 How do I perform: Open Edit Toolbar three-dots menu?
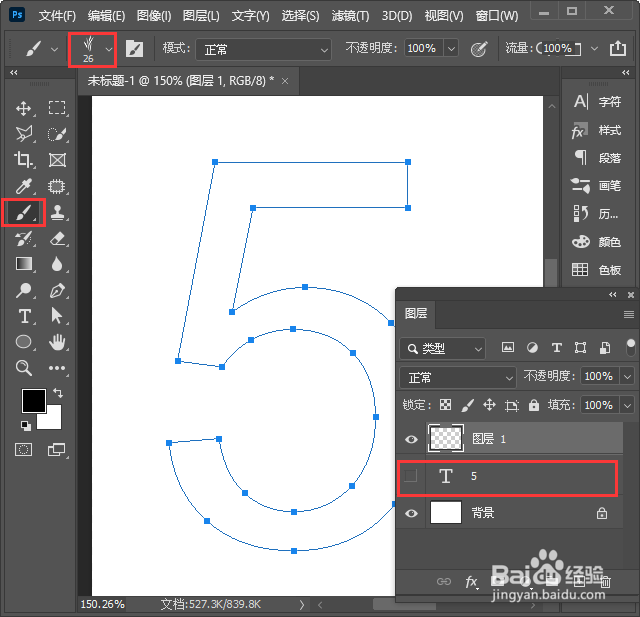click(x=57, y=368)
